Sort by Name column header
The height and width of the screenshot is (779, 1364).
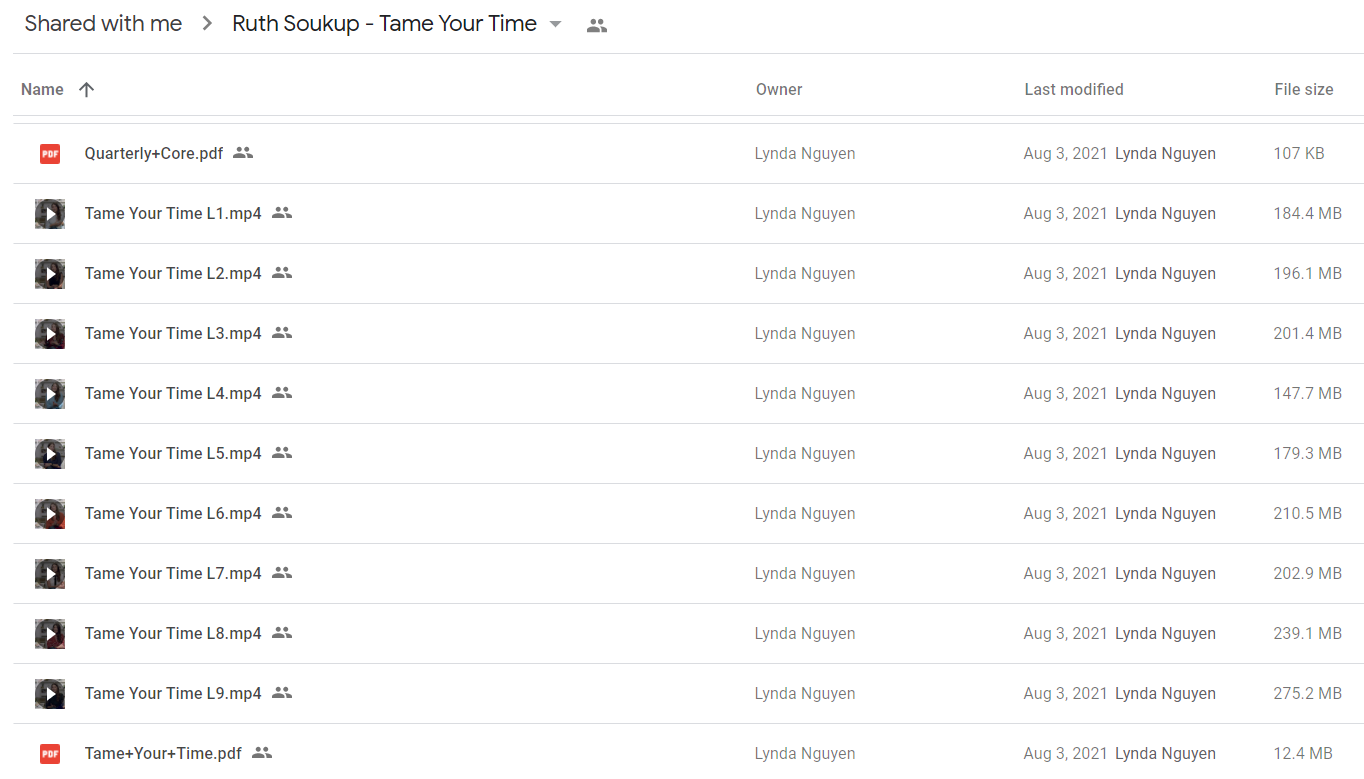[x=42, y=90]
